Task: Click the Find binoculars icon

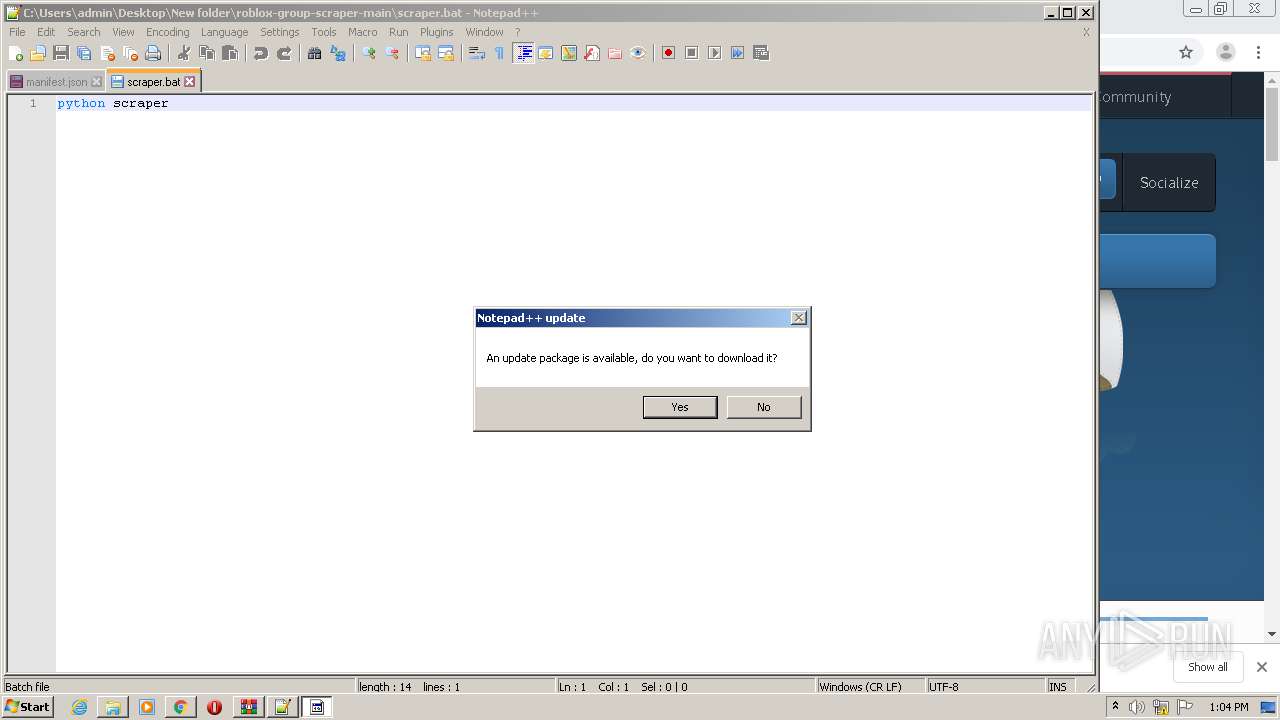Action: (x=315, y=53)
